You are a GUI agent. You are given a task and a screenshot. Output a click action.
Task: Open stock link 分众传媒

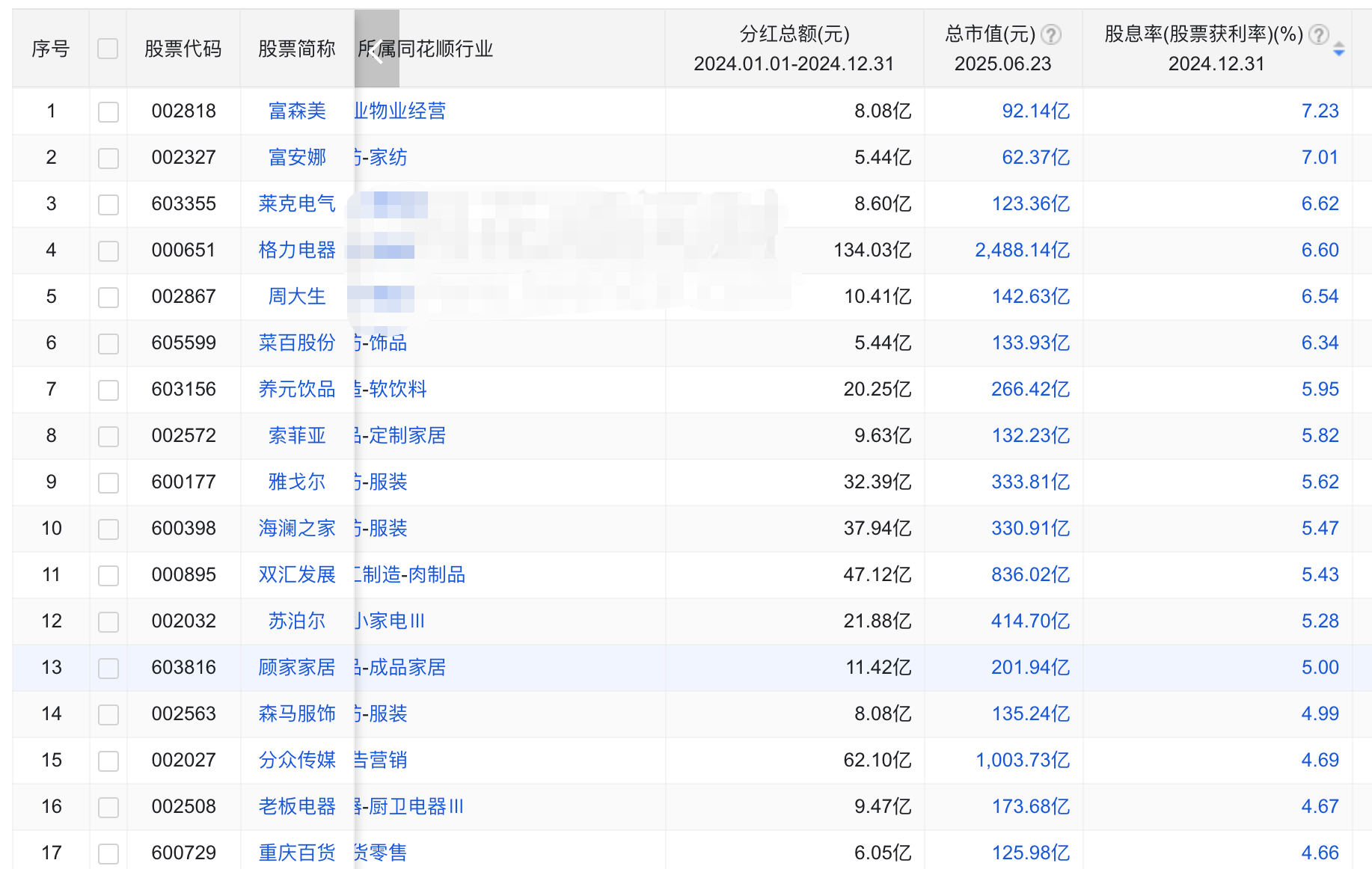coord(297,760)
